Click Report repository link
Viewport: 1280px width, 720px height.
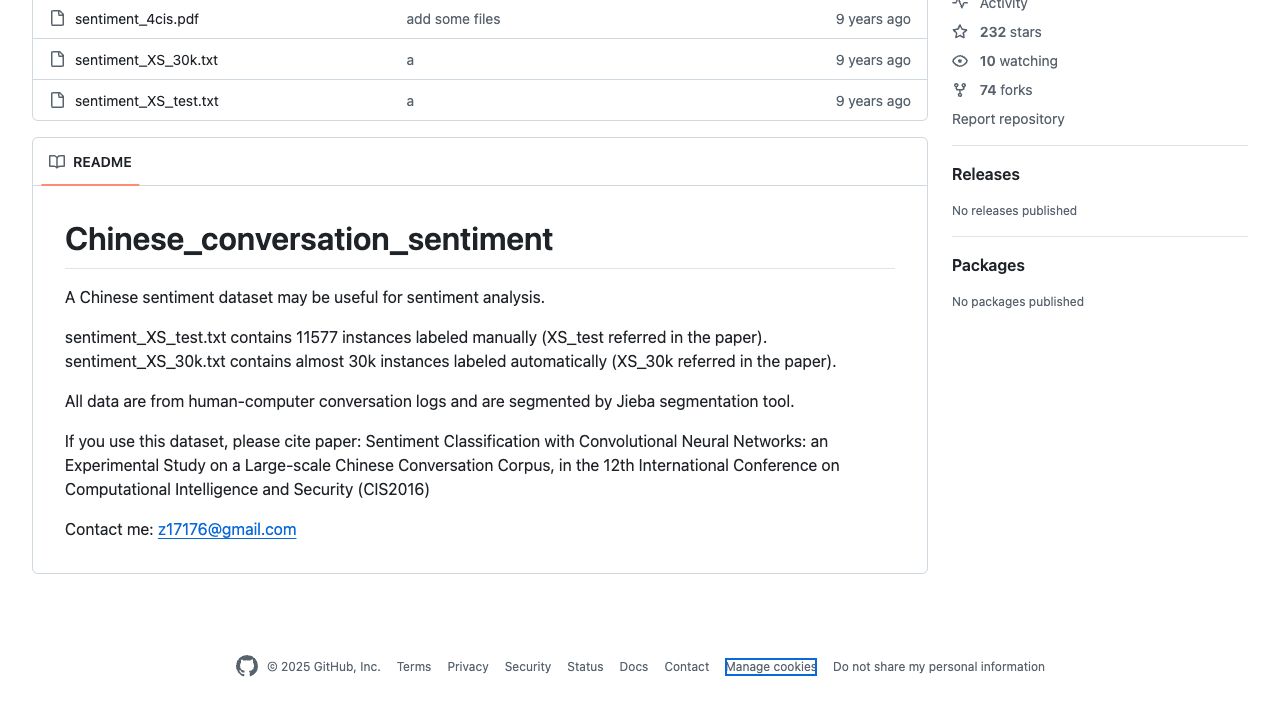[x=1008, y=119]
